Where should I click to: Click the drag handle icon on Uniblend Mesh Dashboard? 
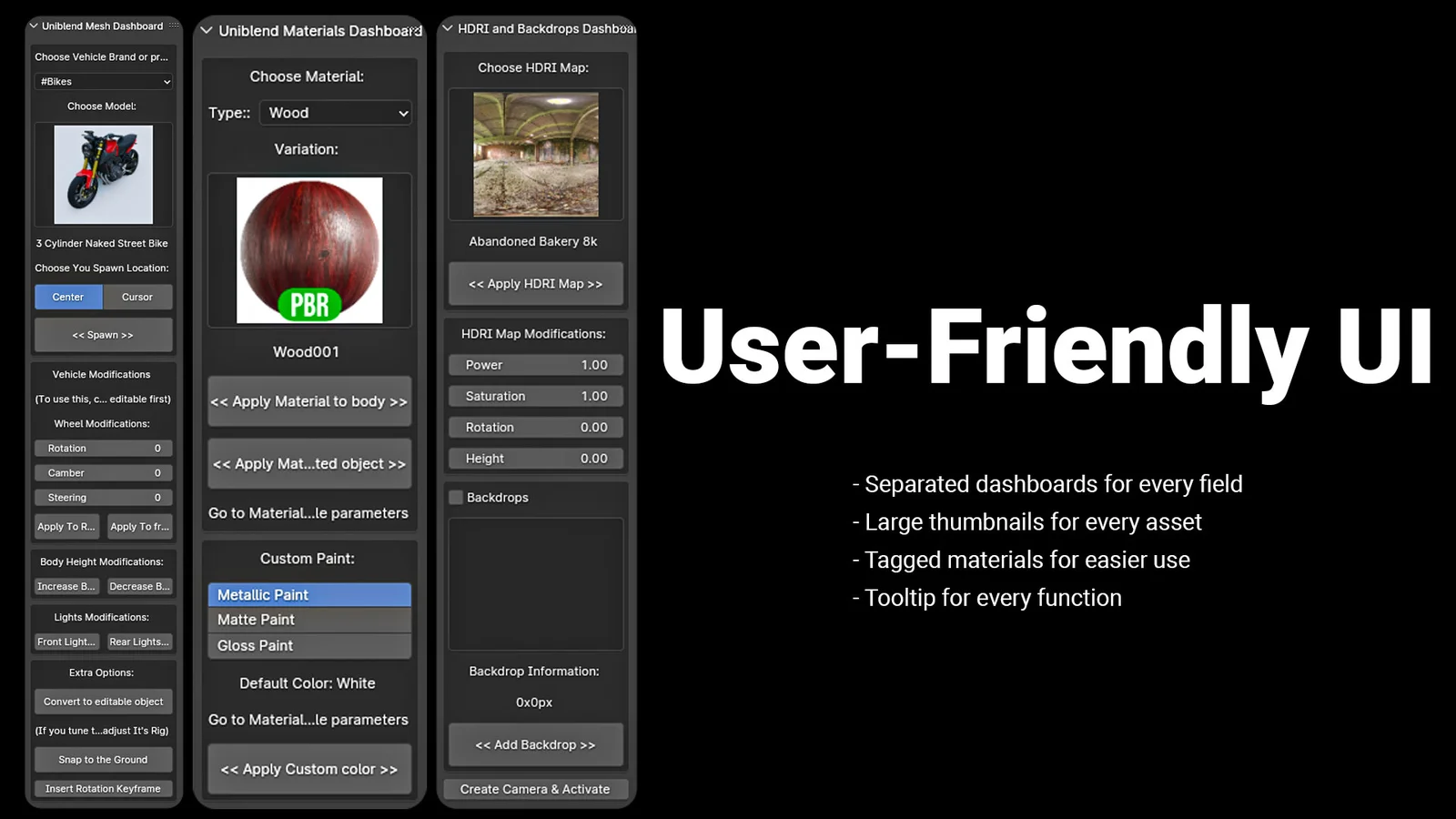(x=173, y=25)
